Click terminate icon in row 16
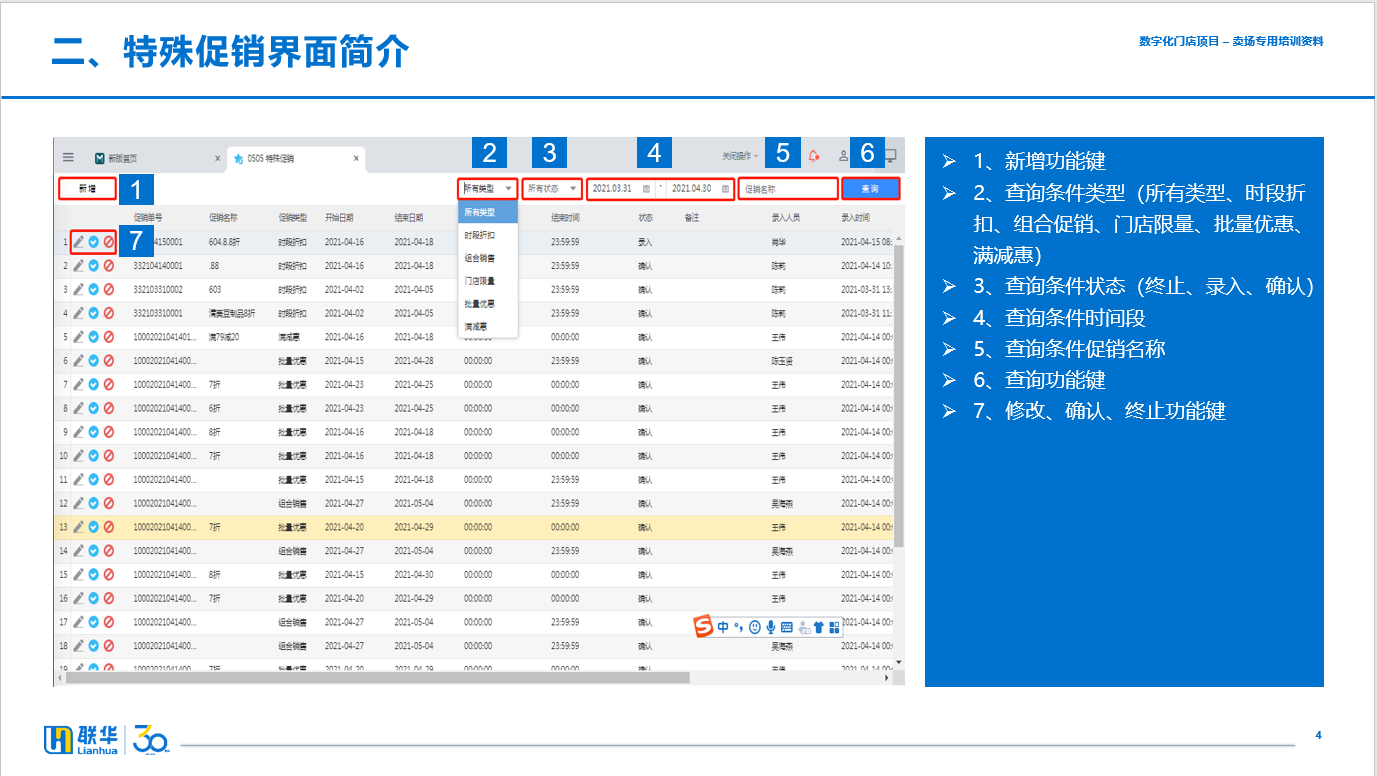The image size is (1377, 776). [x=109, y=598]
